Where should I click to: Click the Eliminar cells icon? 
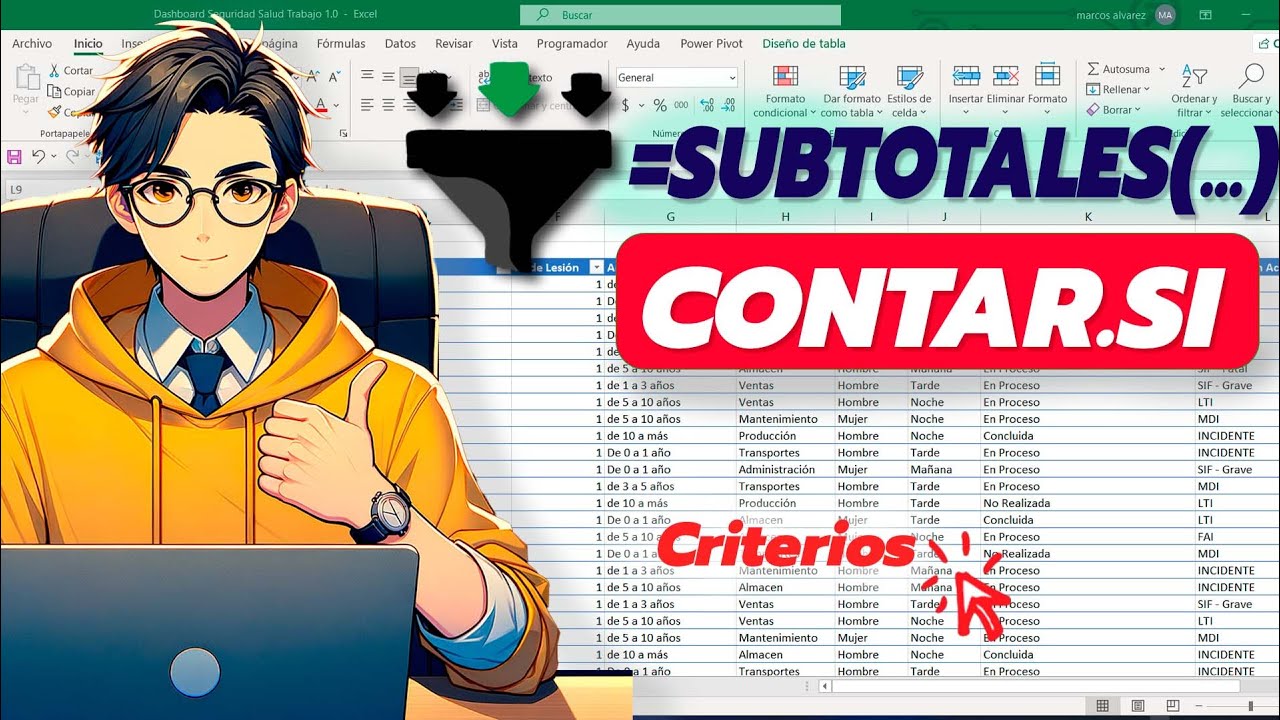point(1006,76)
